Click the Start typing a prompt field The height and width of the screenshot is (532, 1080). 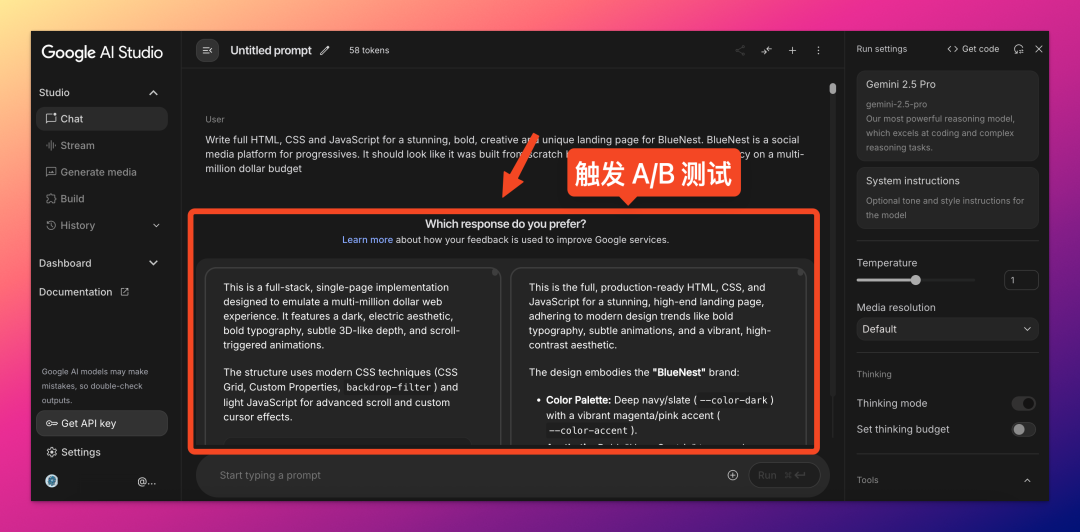tap(468, 475)
